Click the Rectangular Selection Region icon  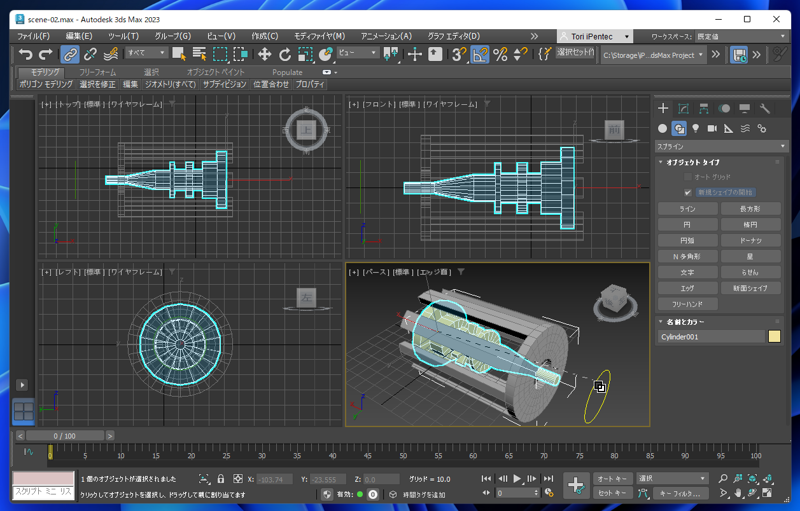click(x=220, y=54)
